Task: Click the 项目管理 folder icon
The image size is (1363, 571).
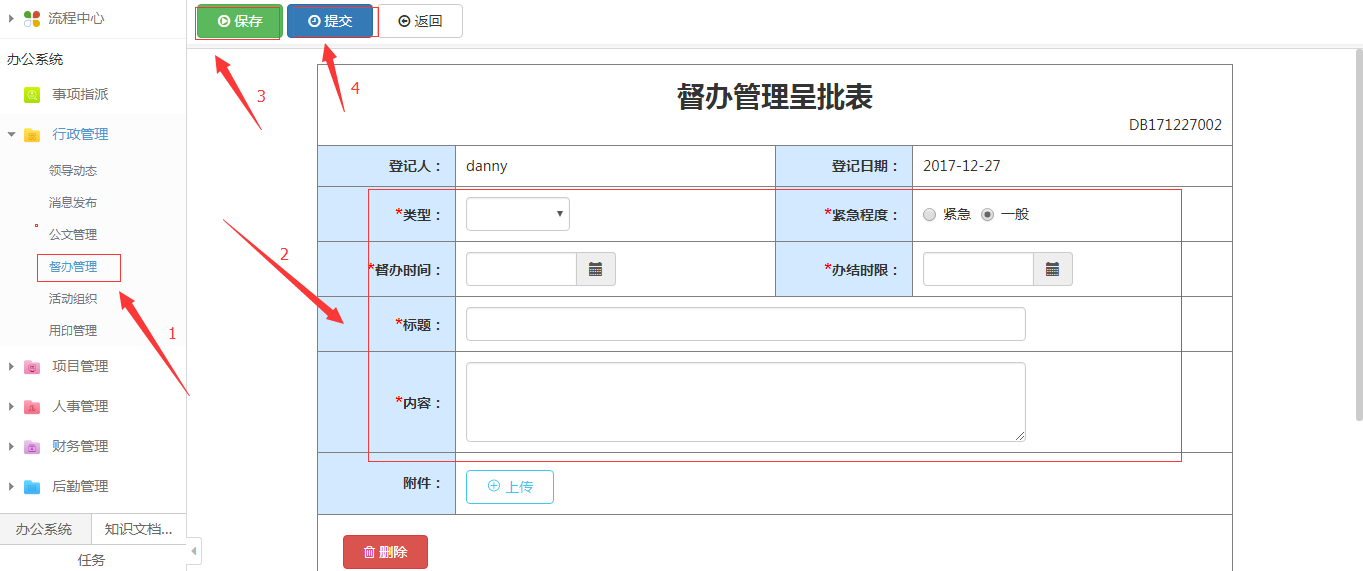Action: (x=32, y=367)
